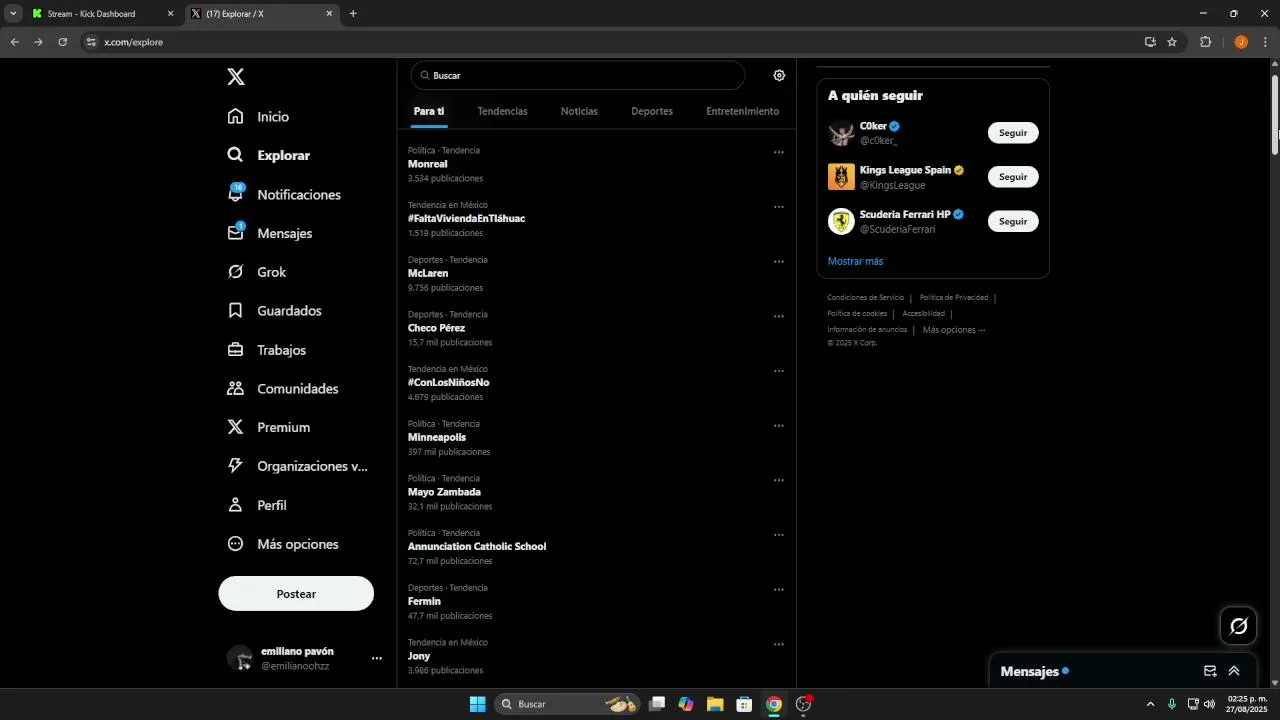
Task: Open Scuderia Ferrari HP profile avatar
Action: pos(841,221)
